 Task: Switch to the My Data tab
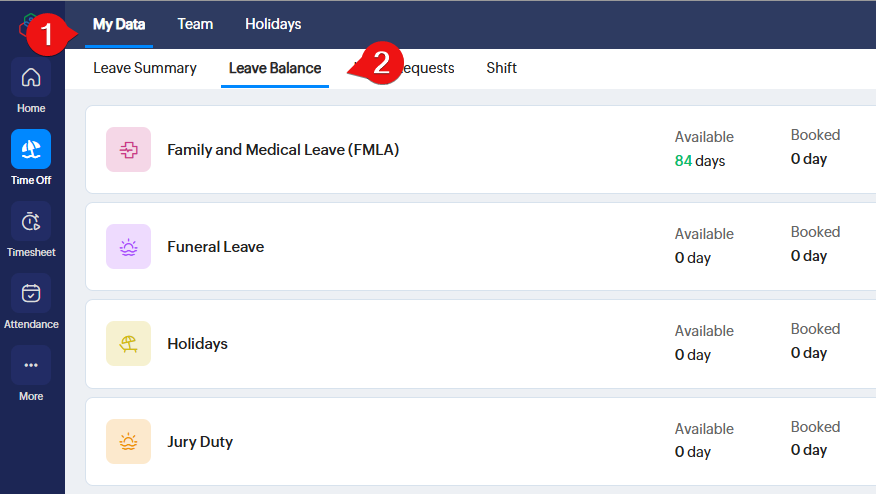tap(119, 24)
